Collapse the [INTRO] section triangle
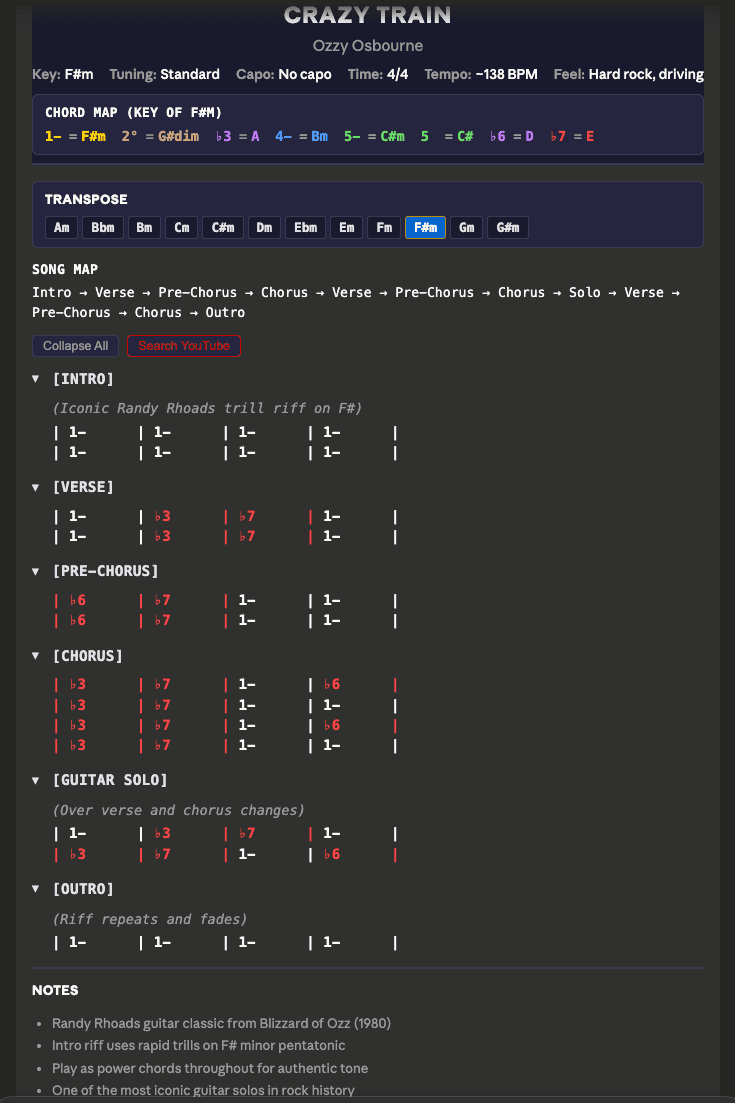 (36, 378)
